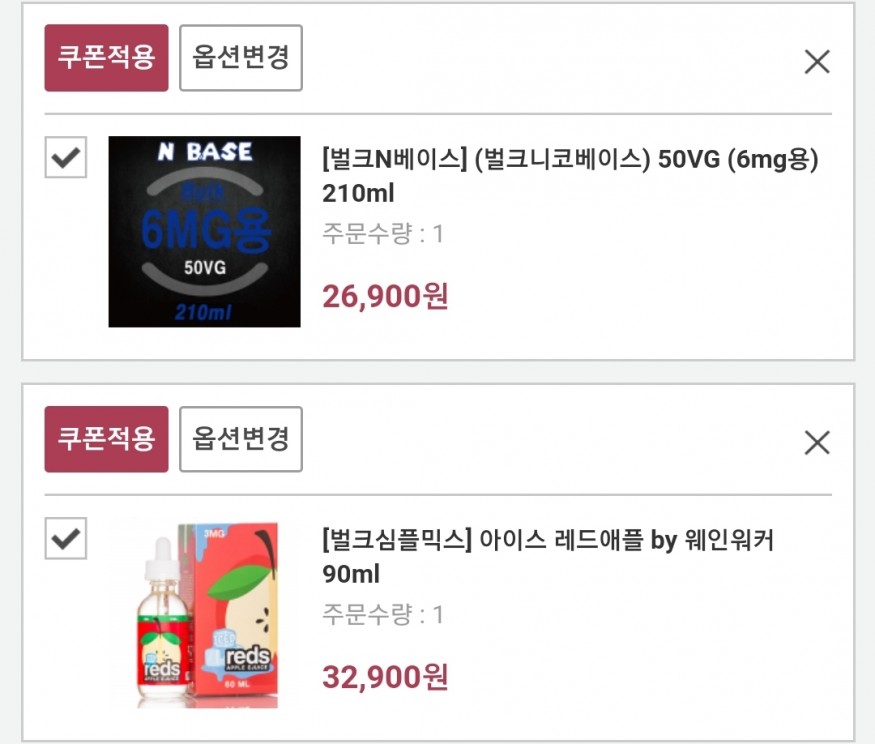Viewport: 875px width, 744px height.
Task: Click the 32,900원 price text
Action: pyautogui.click(x=385, y=677)
